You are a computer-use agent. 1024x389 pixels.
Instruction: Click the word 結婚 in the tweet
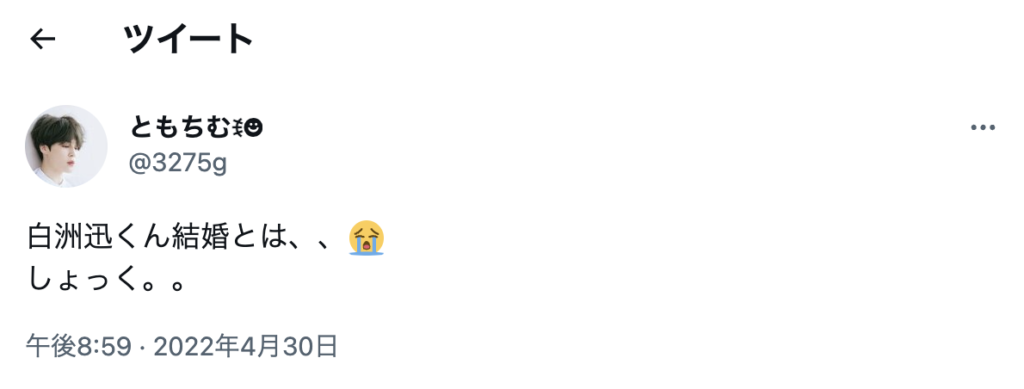click(199, 238)
